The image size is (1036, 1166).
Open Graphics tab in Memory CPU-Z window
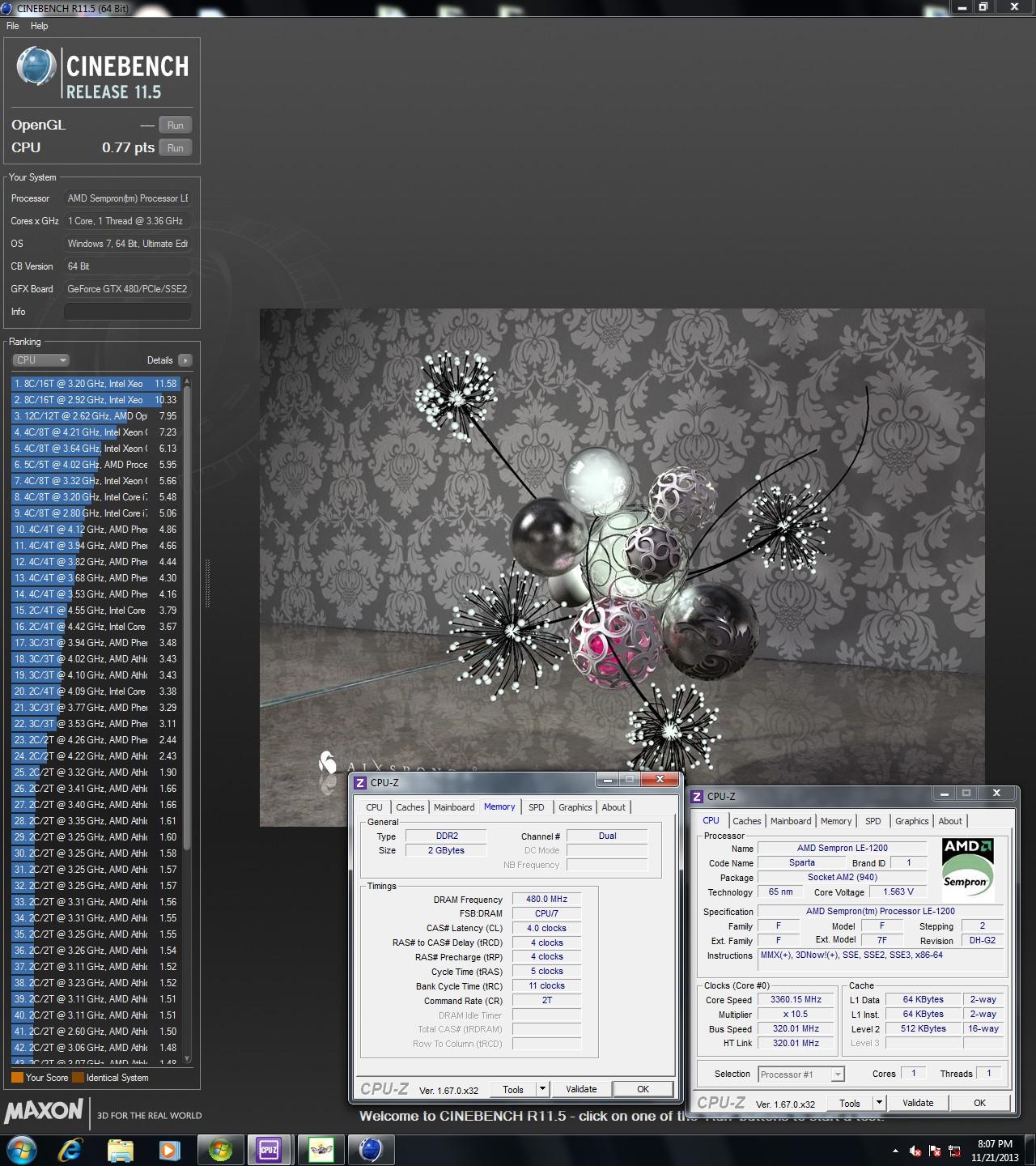[575, 807]
